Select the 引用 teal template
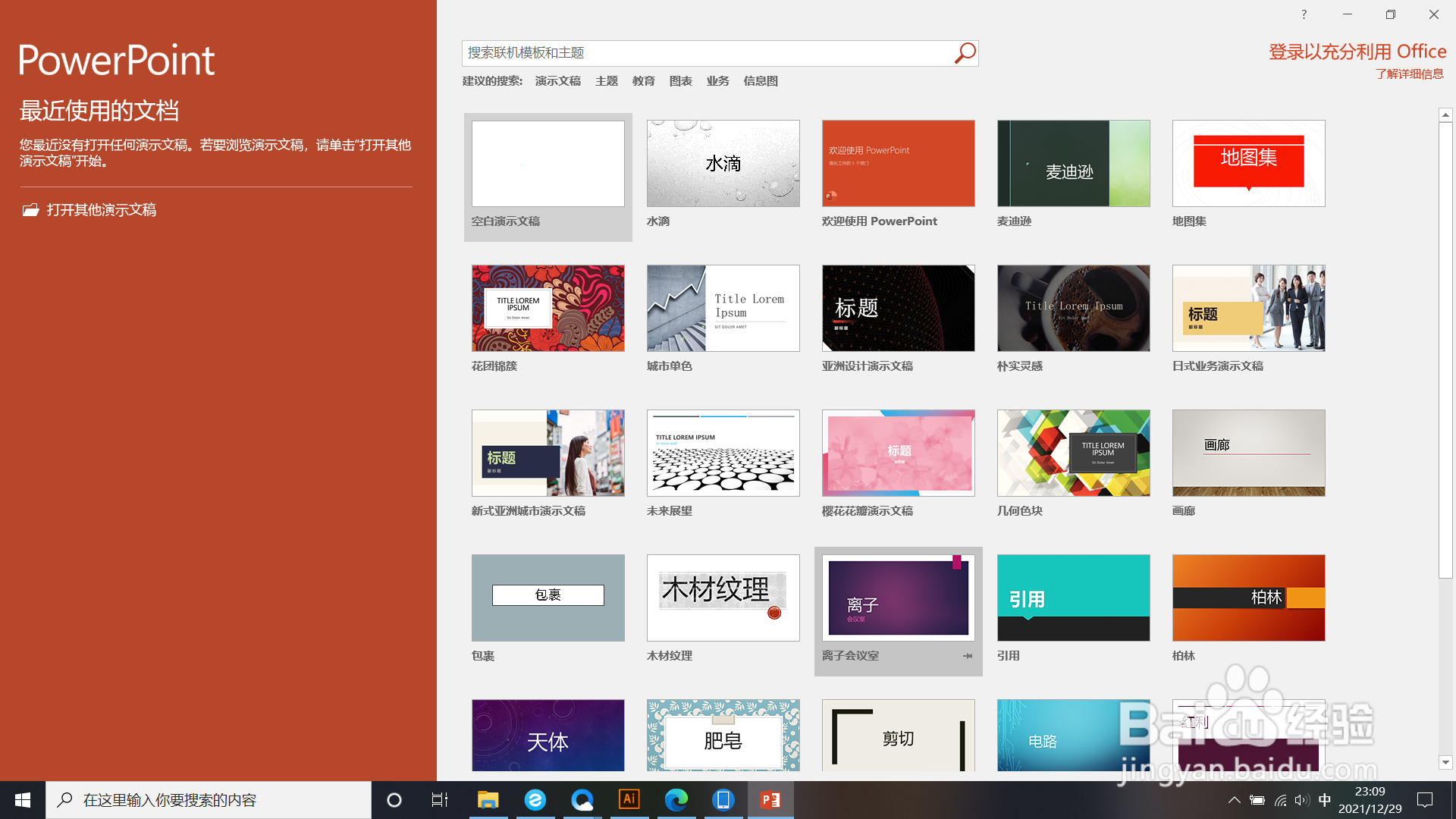 coord(1074,598)
